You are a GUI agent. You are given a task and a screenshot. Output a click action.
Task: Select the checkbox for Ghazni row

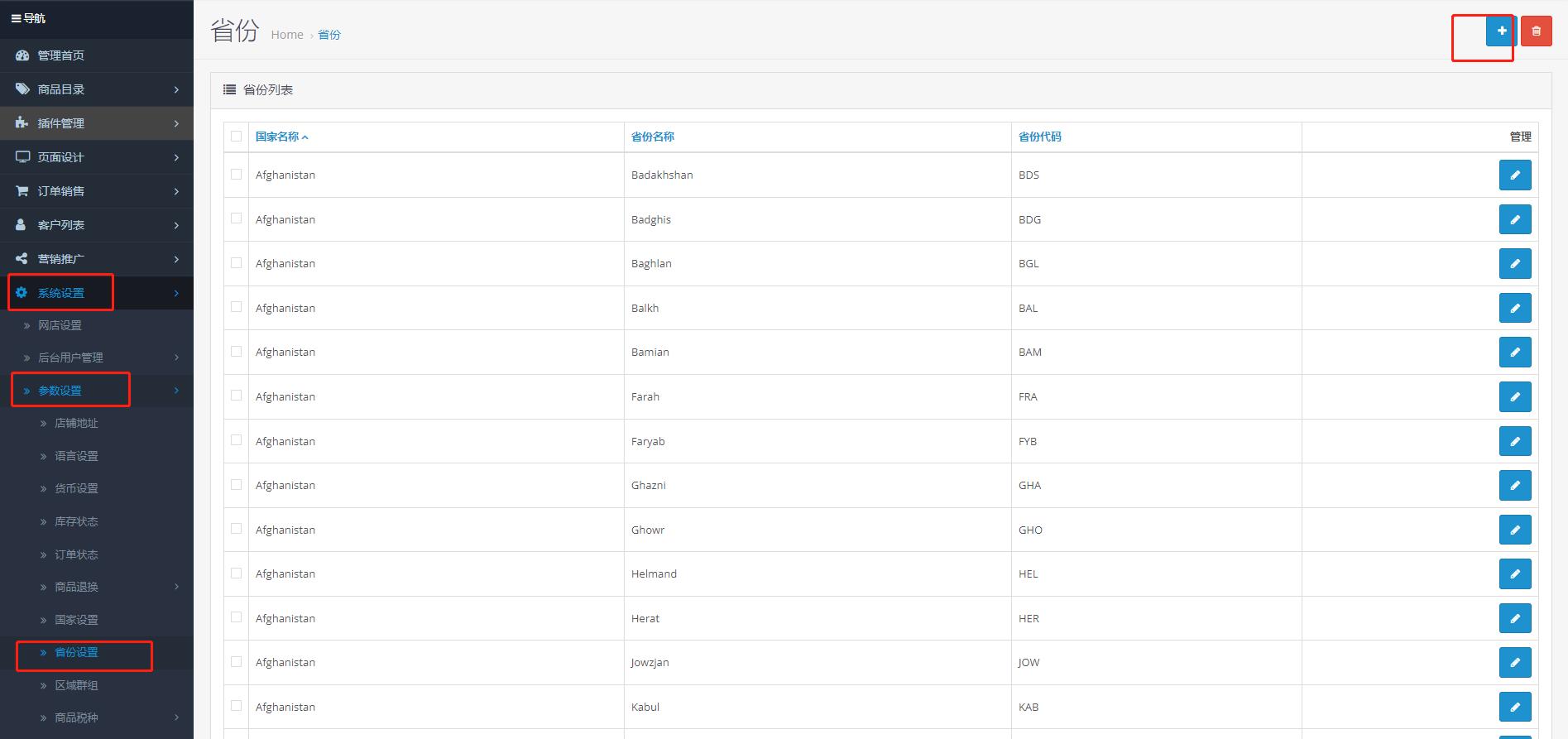coord(237,484)
